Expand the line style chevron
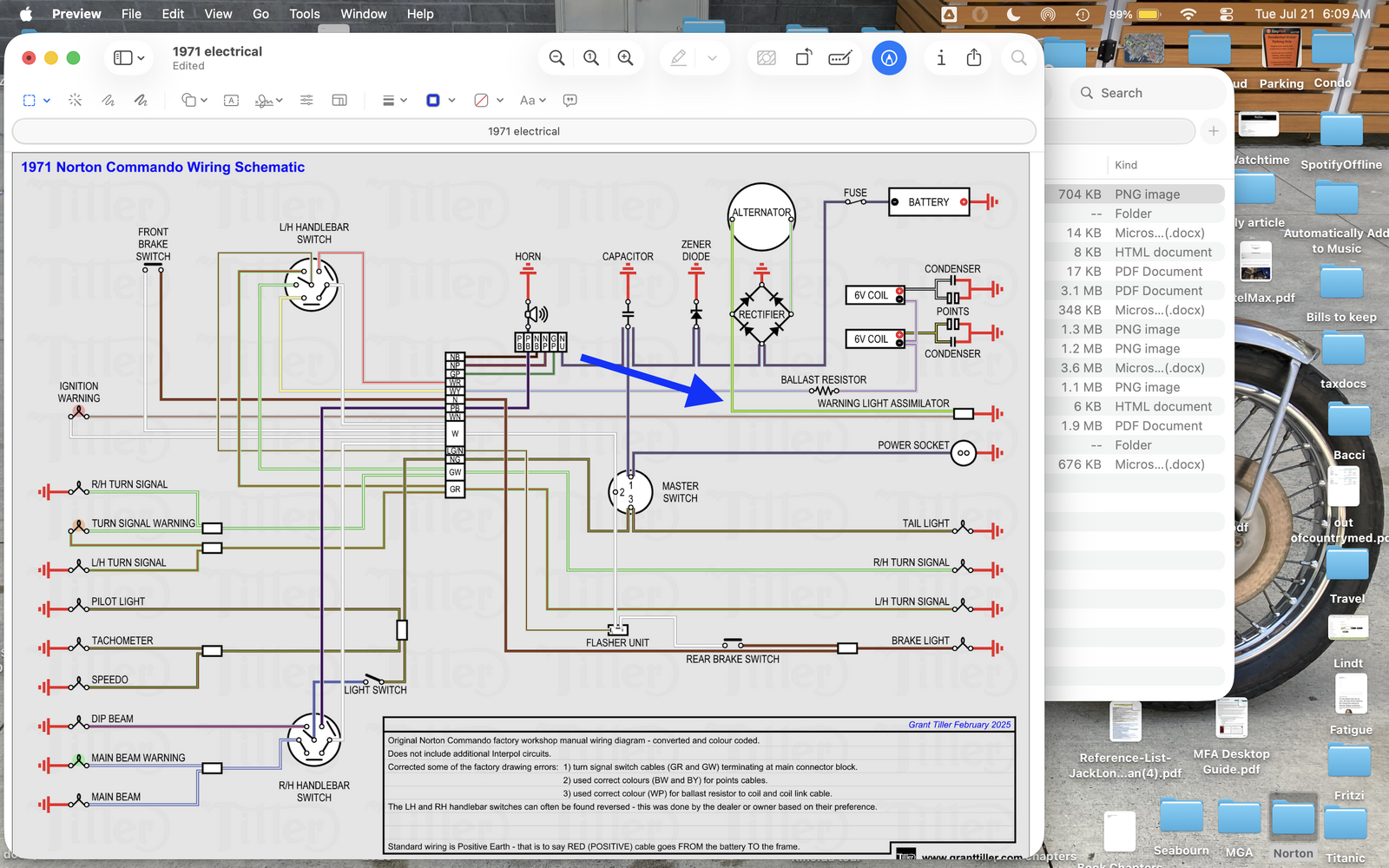1389x868 pixels. pos(404,101)
